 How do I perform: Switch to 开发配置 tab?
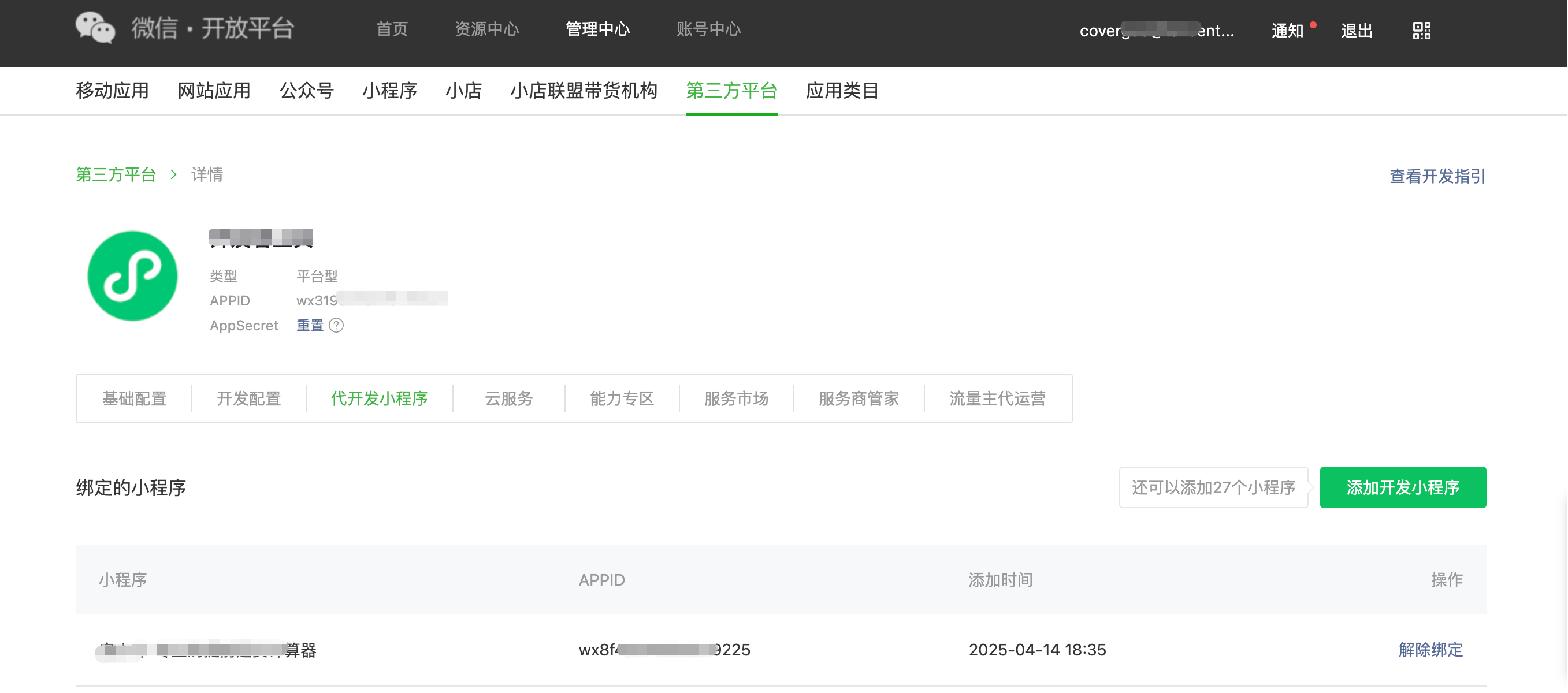(248, 398)
